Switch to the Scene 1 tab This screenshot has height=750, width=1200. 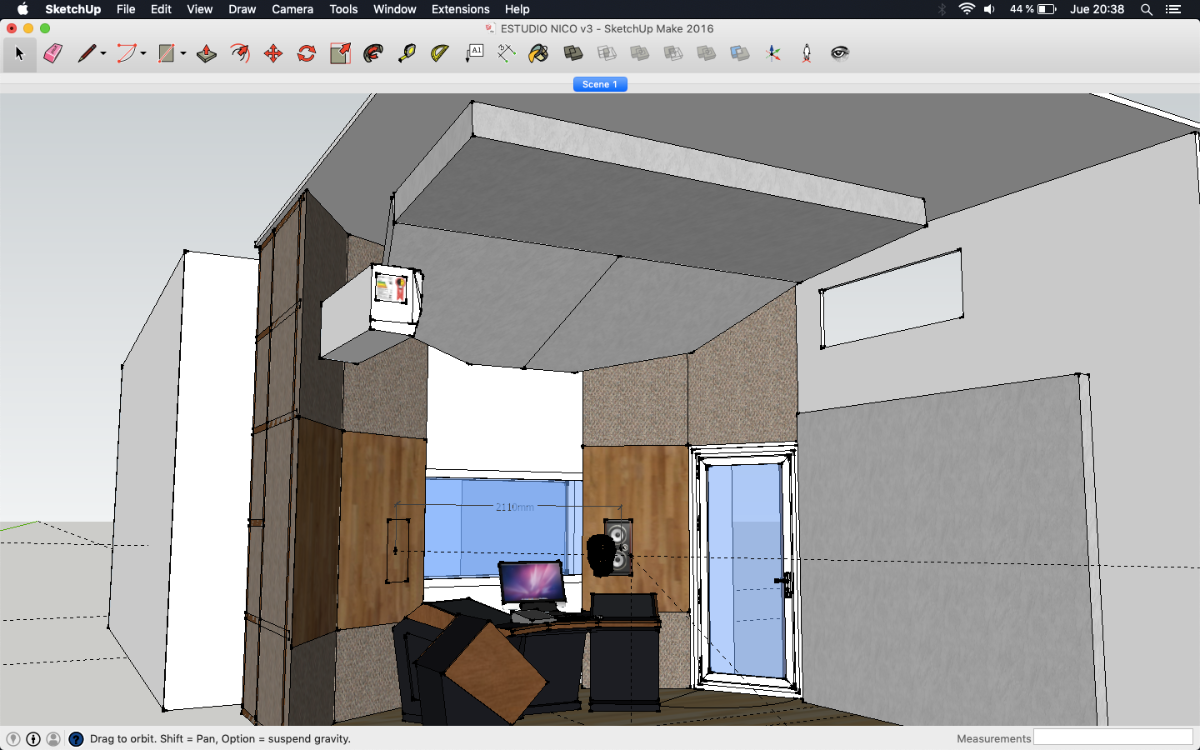click(600, 84)
